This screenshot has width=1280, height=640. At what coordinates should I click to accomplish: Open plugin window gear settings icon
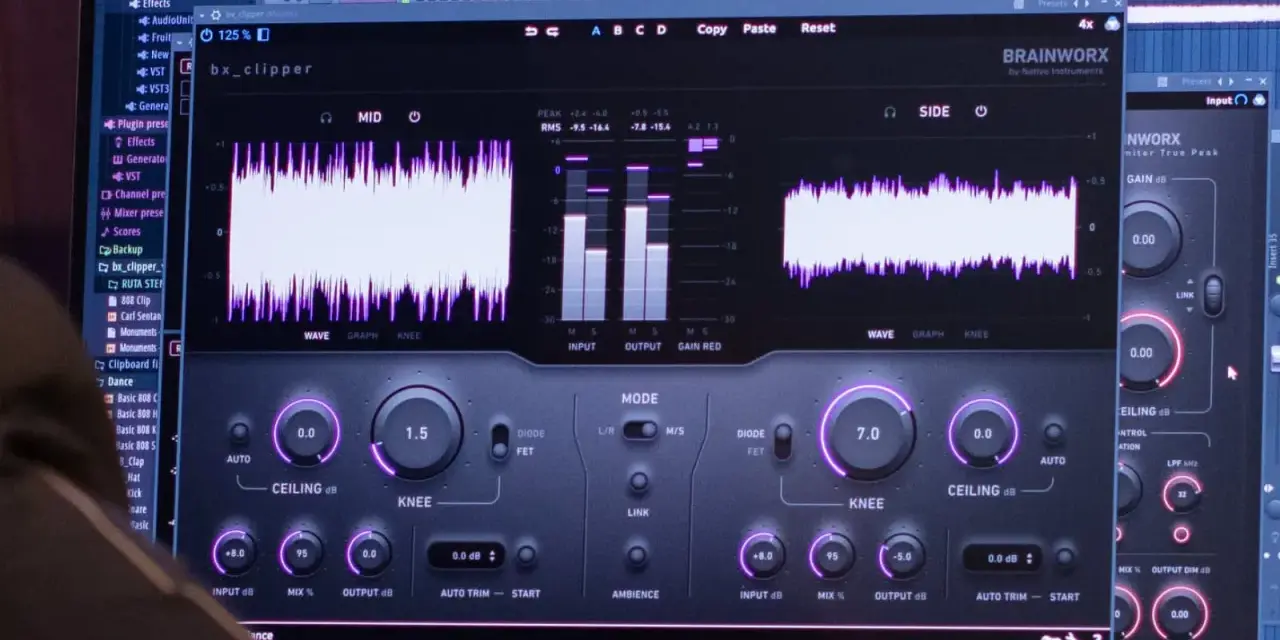[215, 15]
